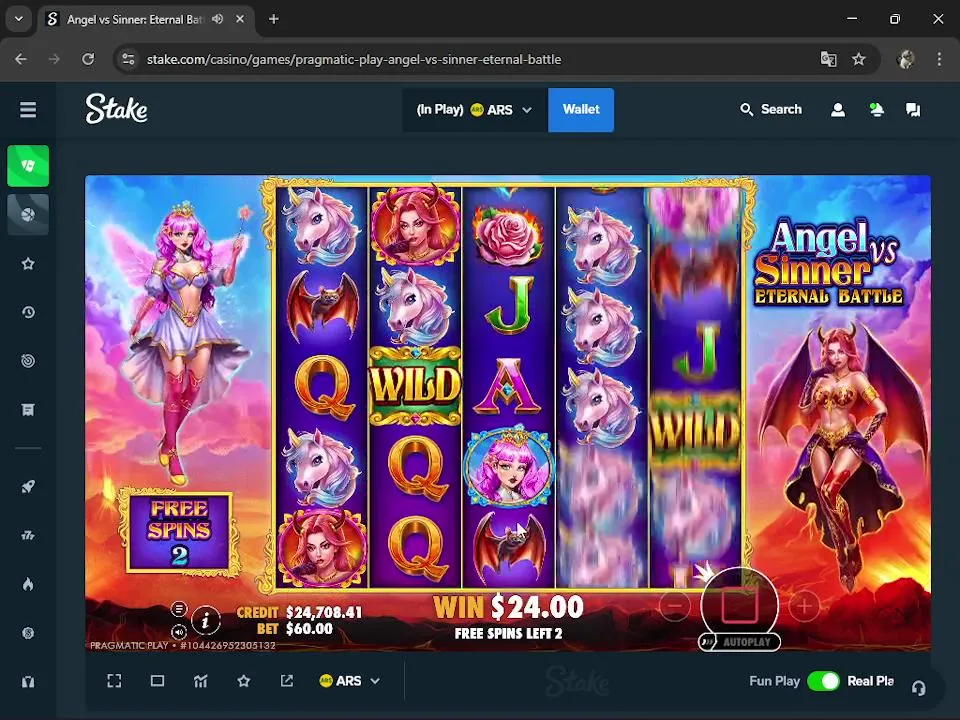Enter fullscreen mode for game
This screenshot has width=960, height=720.
tap(114, 681)
